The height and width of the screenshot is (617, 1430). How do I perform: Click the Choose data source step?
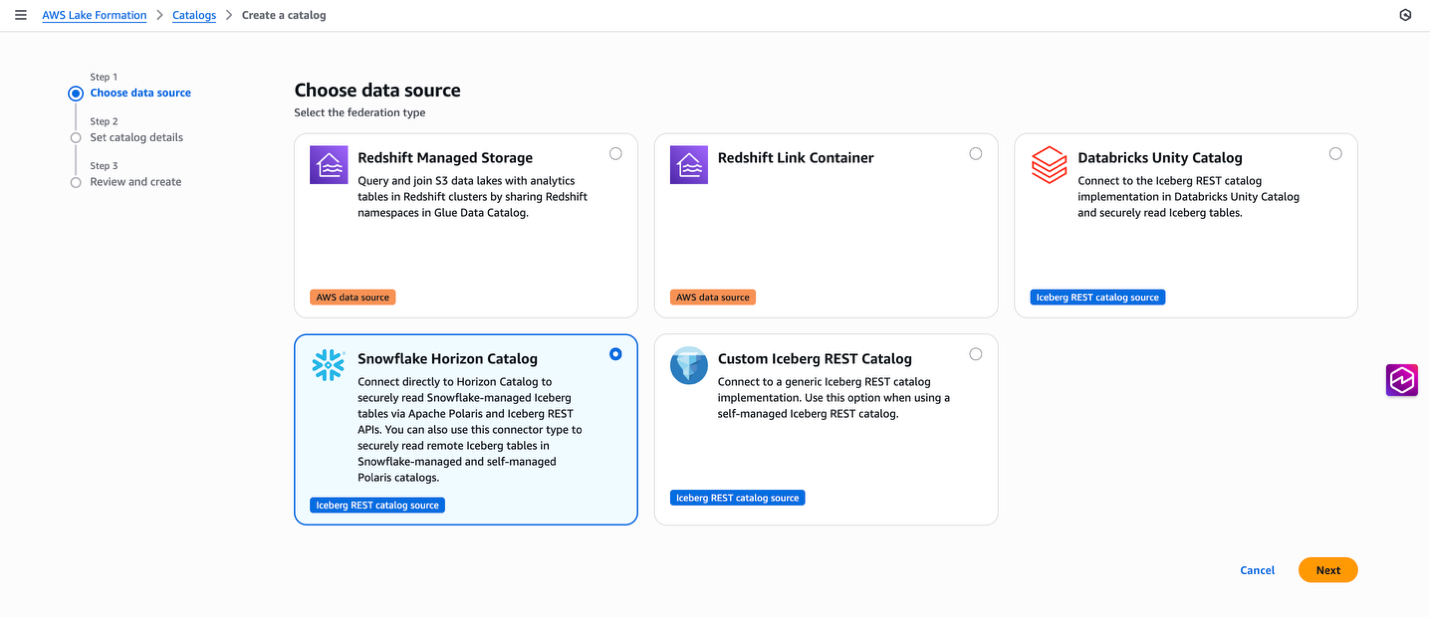tap(140, 93)
